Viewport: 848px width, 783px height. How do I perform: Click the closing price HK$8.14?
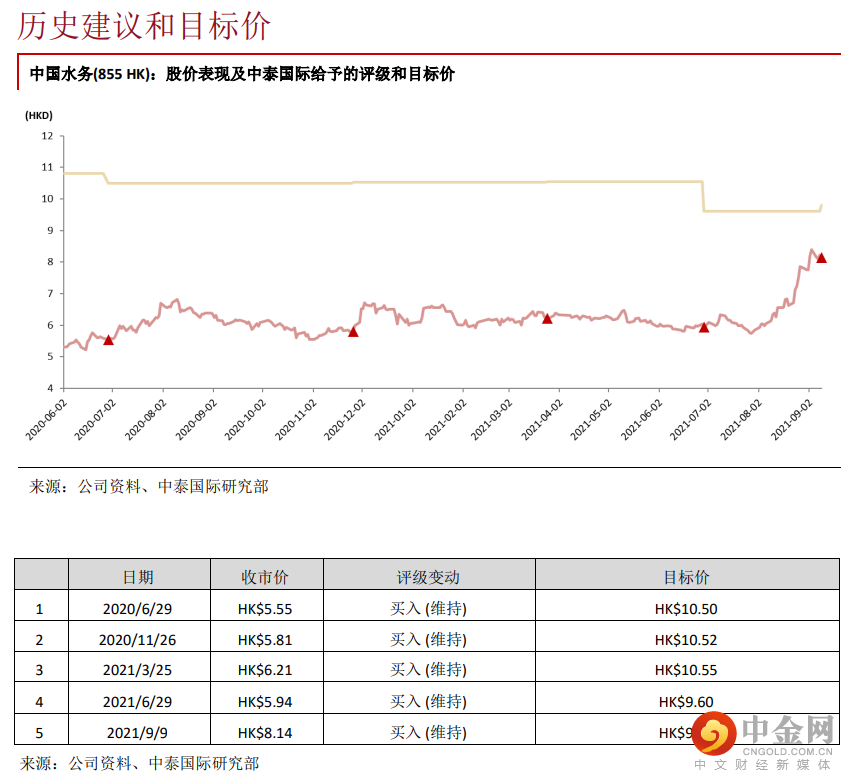(265, 733)
